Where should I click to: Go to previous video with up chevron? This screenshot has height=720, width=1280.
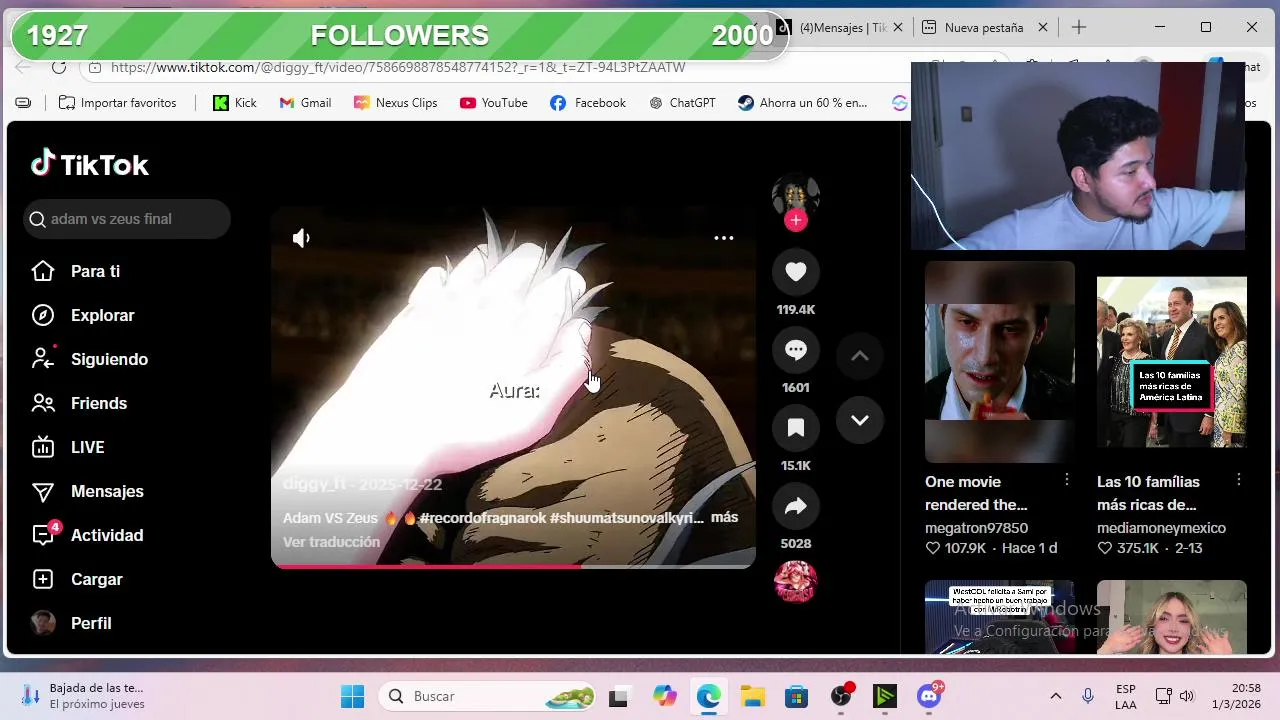click(860, 356)
